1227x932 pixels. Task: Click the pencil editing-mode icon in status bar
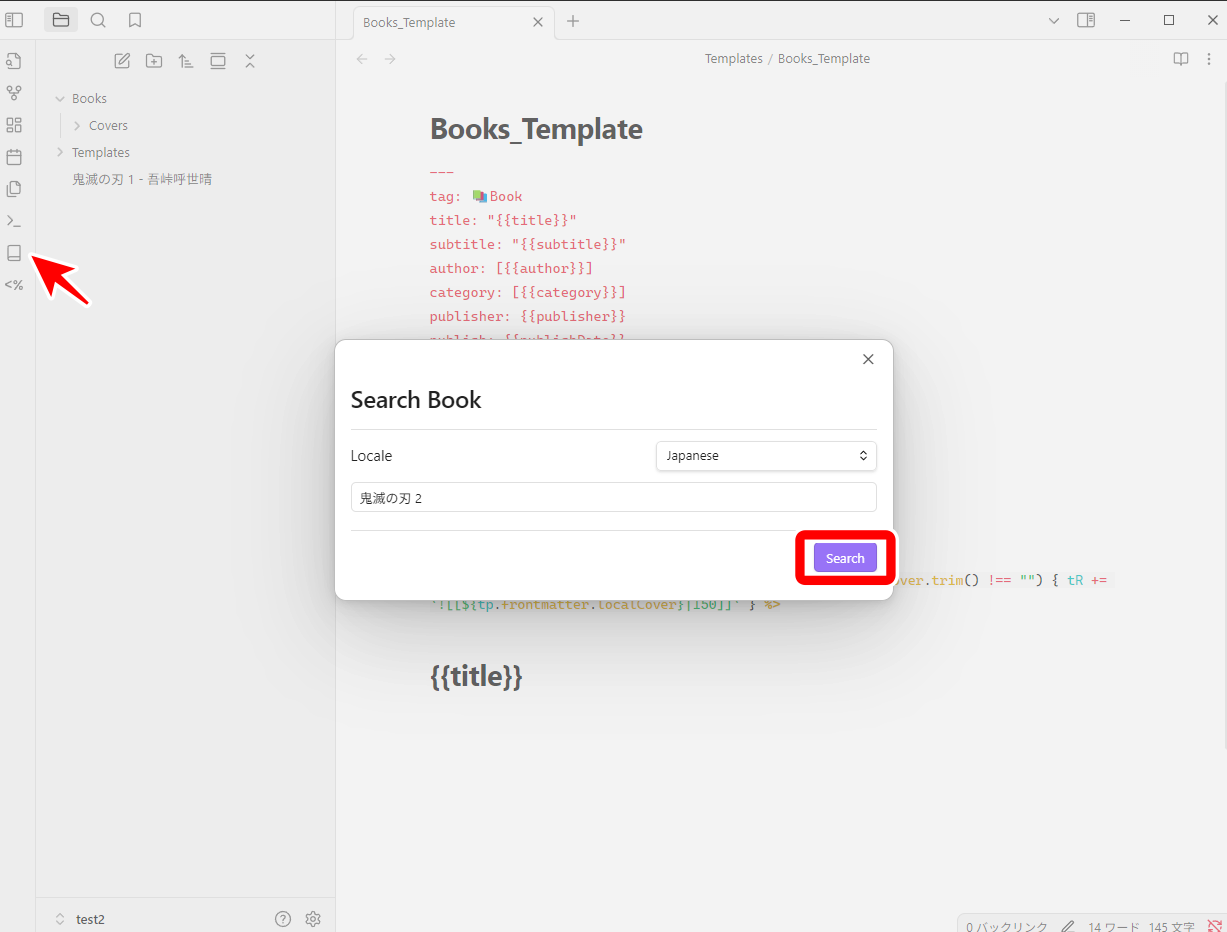pos(1068,927)
